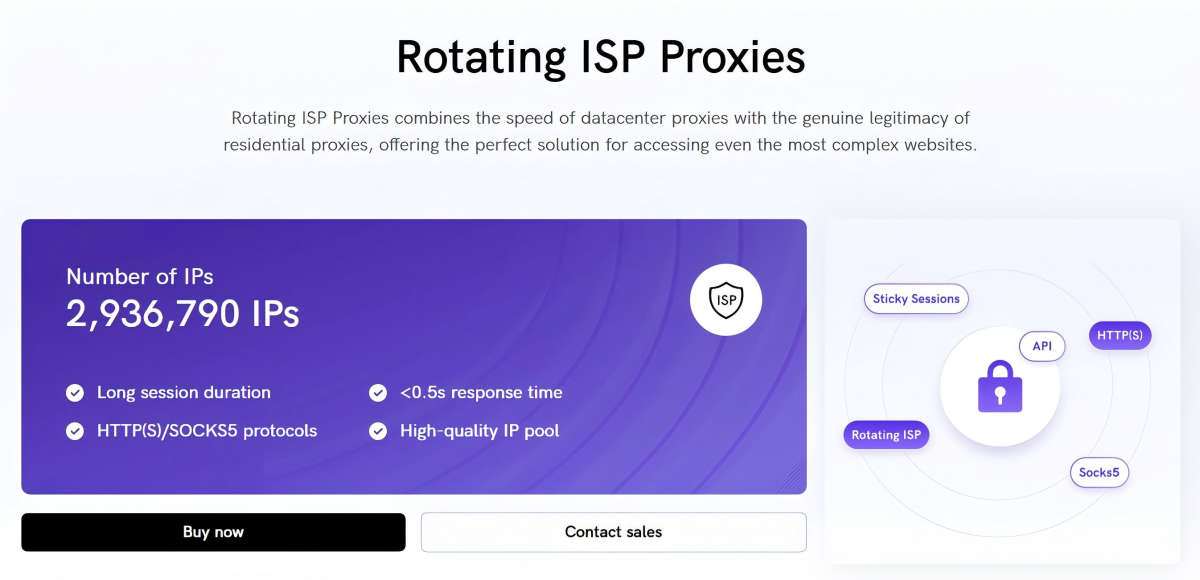The image size is (1200, 580).
Task: Click checkmark beside High-quality IP pool
Action: coord(378,431)
